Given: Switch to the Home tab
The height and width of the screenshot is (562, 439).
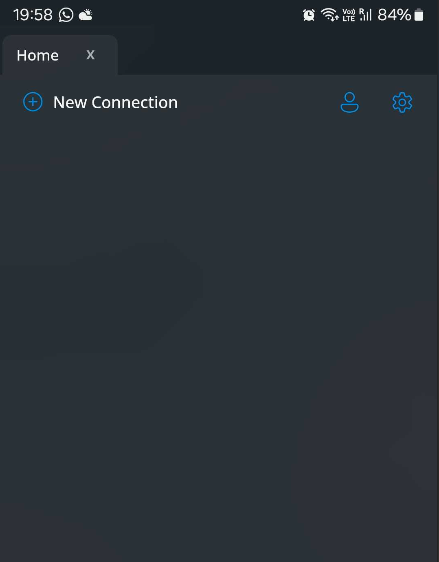Looking at the screenshot, I should coord(38,56).
